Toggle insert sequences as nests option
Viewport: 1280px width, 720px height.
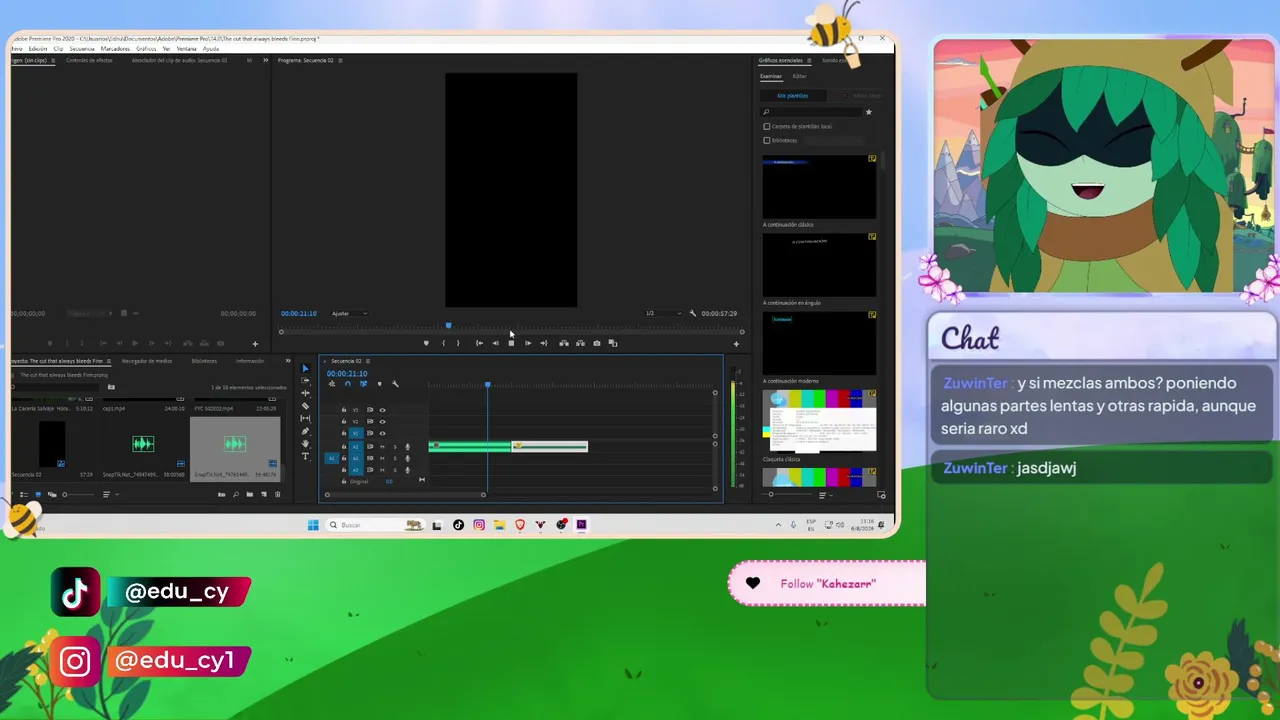click(x=331, y=384)
